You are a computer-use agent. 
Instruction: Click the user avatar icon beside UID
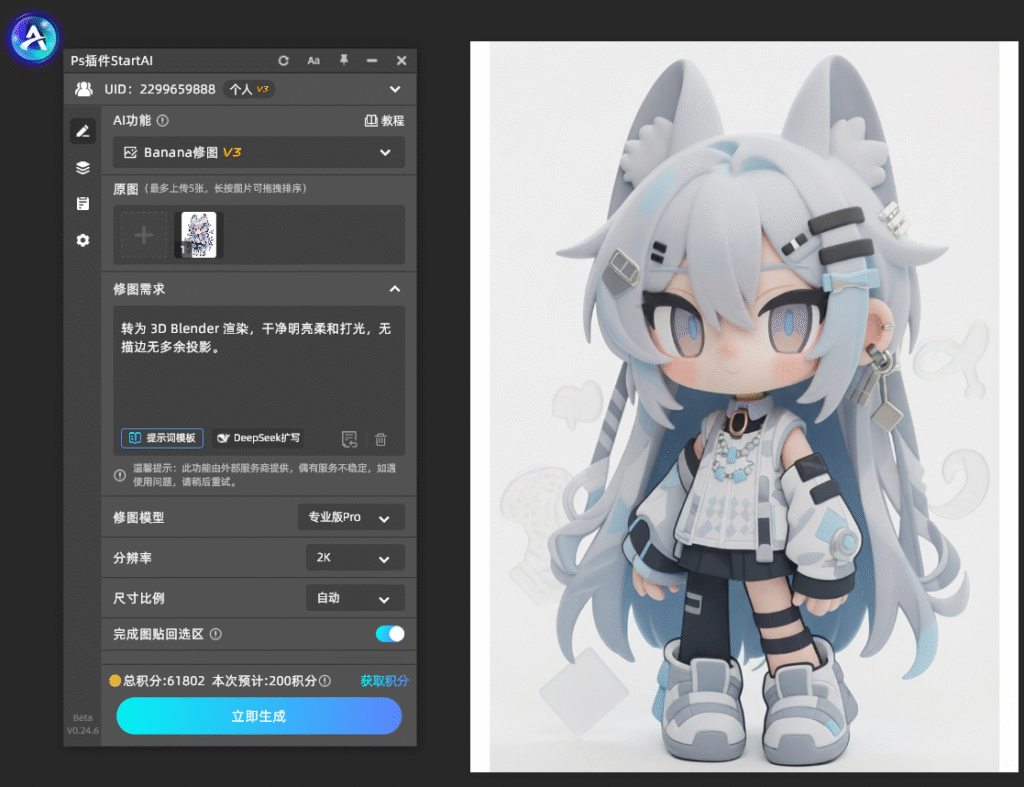click(x=84, y=89)
